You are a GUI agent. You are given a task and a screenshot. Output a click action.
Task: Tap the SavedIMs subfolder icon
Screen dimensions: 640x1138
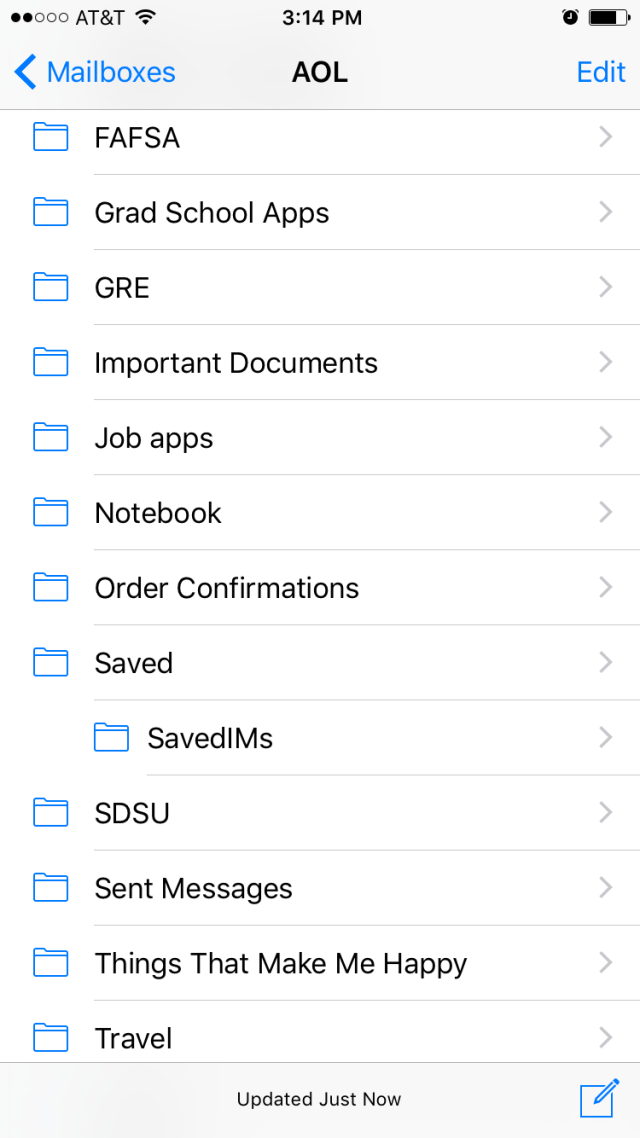pos(111,738)
